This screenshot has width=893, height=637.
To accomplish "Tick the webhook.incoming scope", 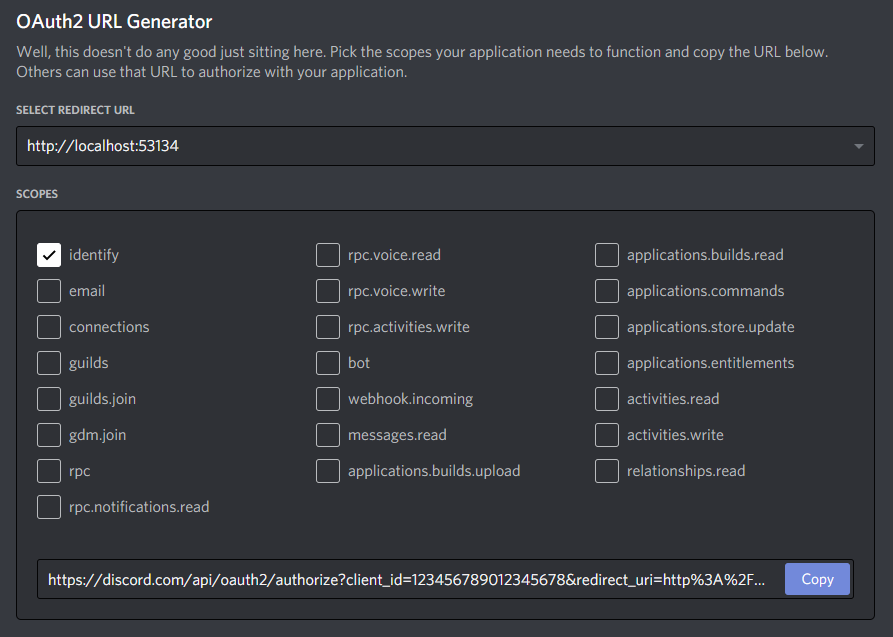I will 328,399.
